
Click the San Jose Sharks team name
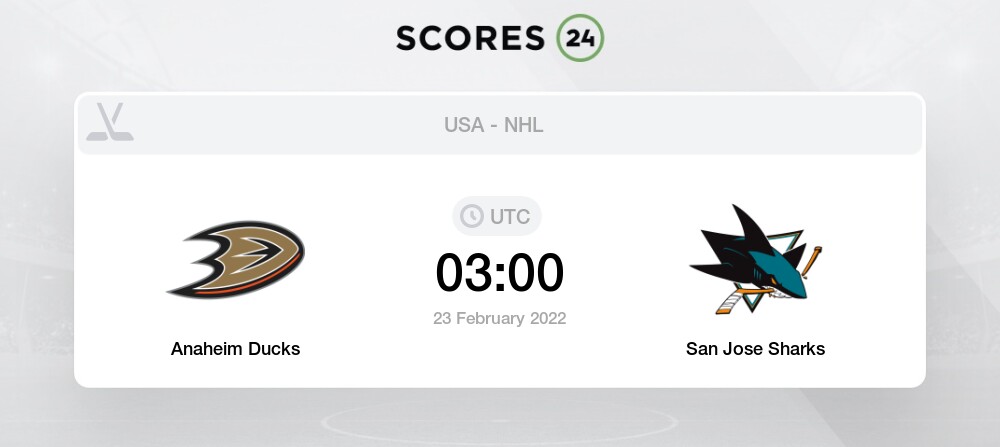(x=755, y=349)
